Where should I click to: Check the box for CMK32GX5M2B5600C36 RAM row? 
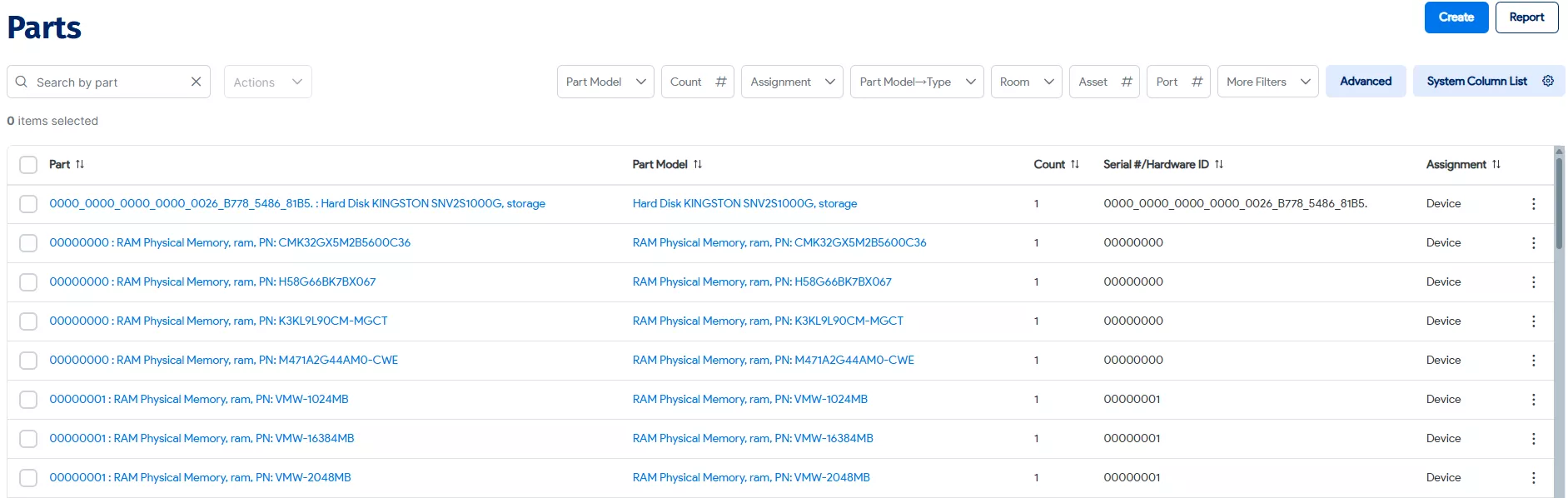pyautogui.click(x=28, y=243)
